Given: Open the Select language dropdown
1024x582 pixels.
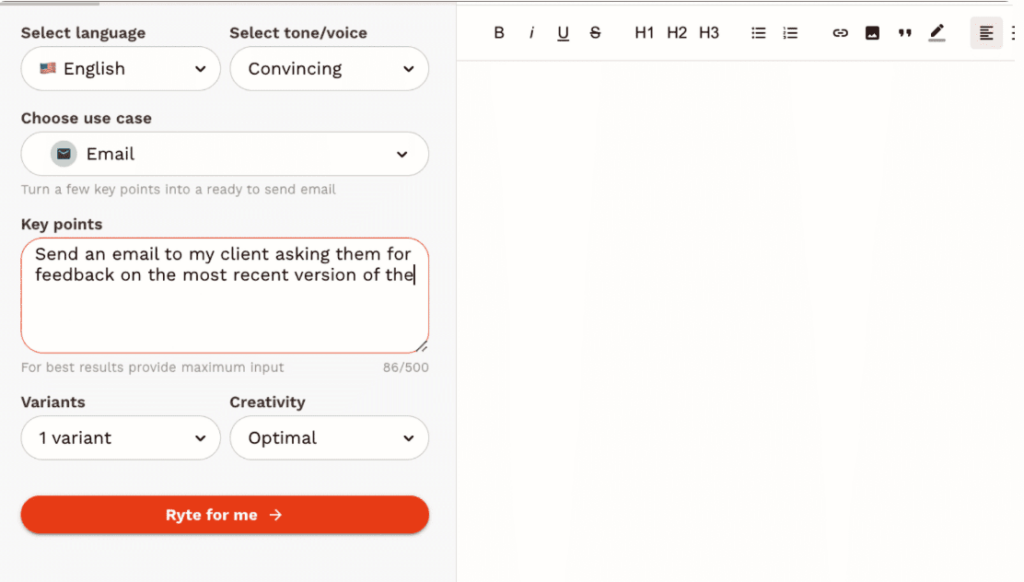Looking at the screenshot, I should pos(120,68).
